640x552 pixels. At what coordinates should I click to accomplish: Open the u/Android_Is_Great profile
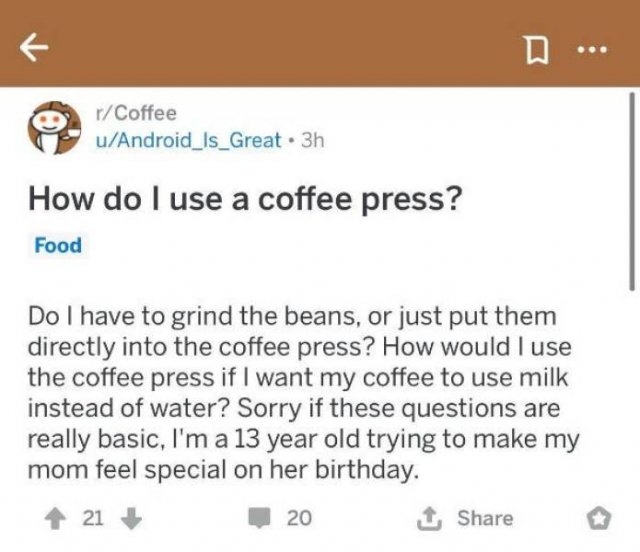click(x=188, y=140)
